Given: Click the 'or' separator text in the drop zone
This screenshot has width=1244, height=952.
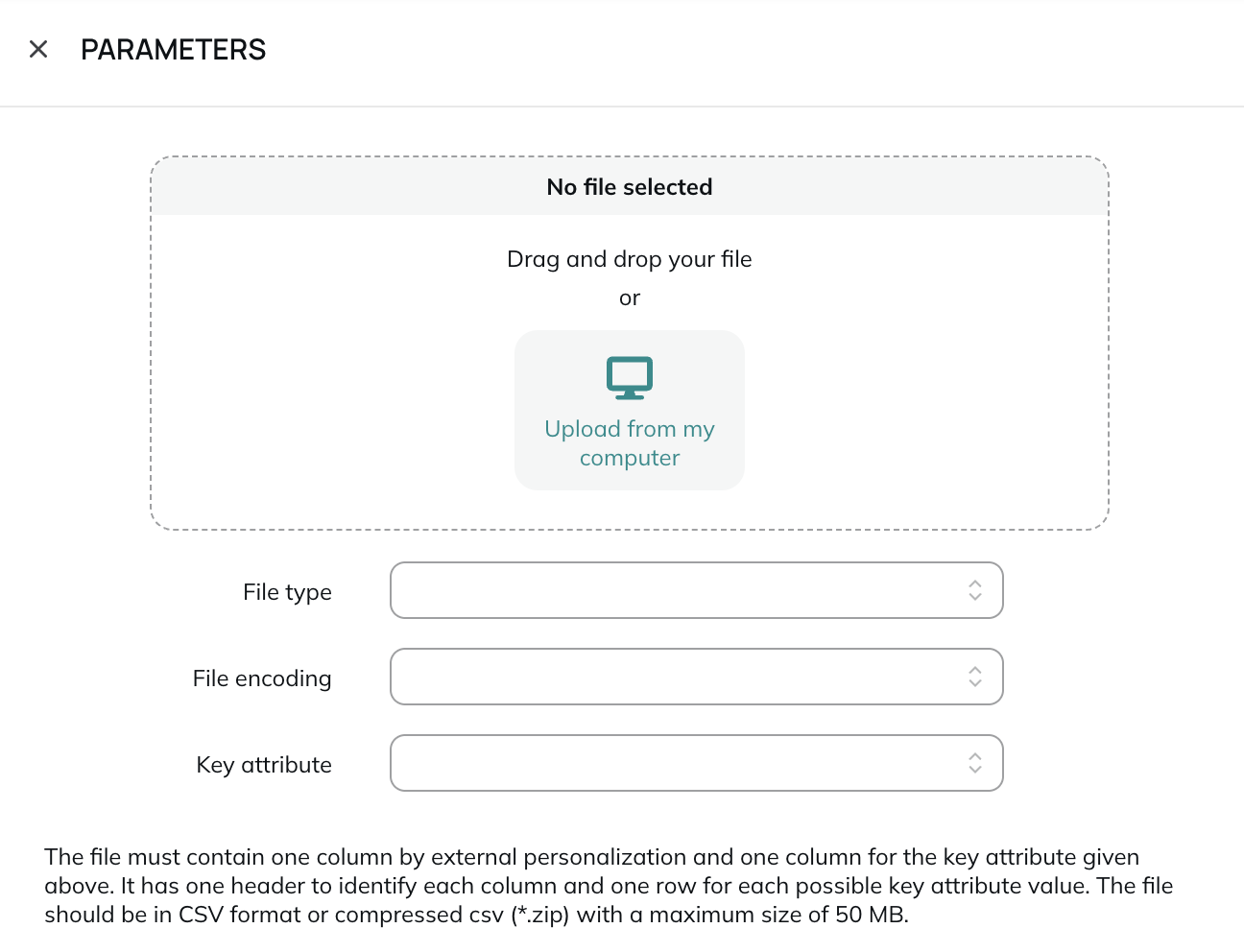Looking at the screenshot, I should coord(630,298).
